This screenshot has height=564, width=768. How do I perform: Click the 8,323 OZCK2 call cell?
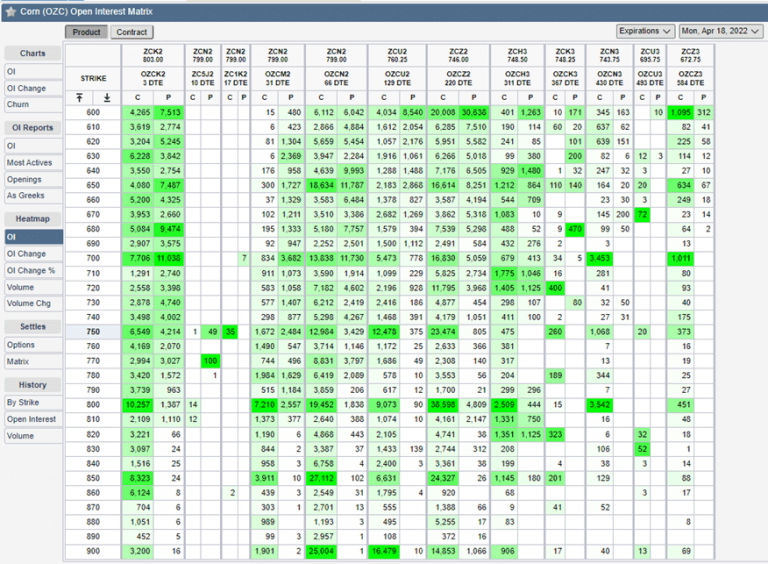pyautogui.click(x=138, y=478)
